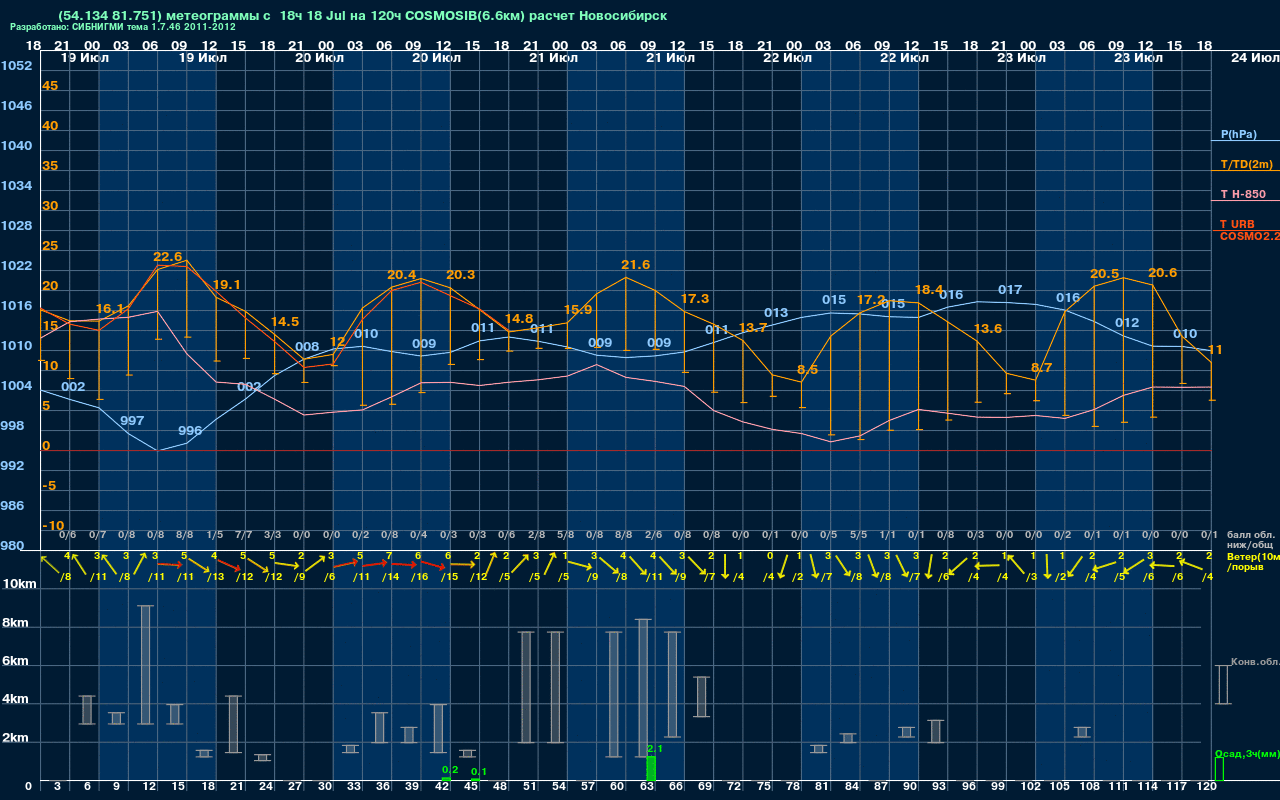Click the 20.3 temperature label
This screenshot has width=1280, height=800.
point(461,275)
